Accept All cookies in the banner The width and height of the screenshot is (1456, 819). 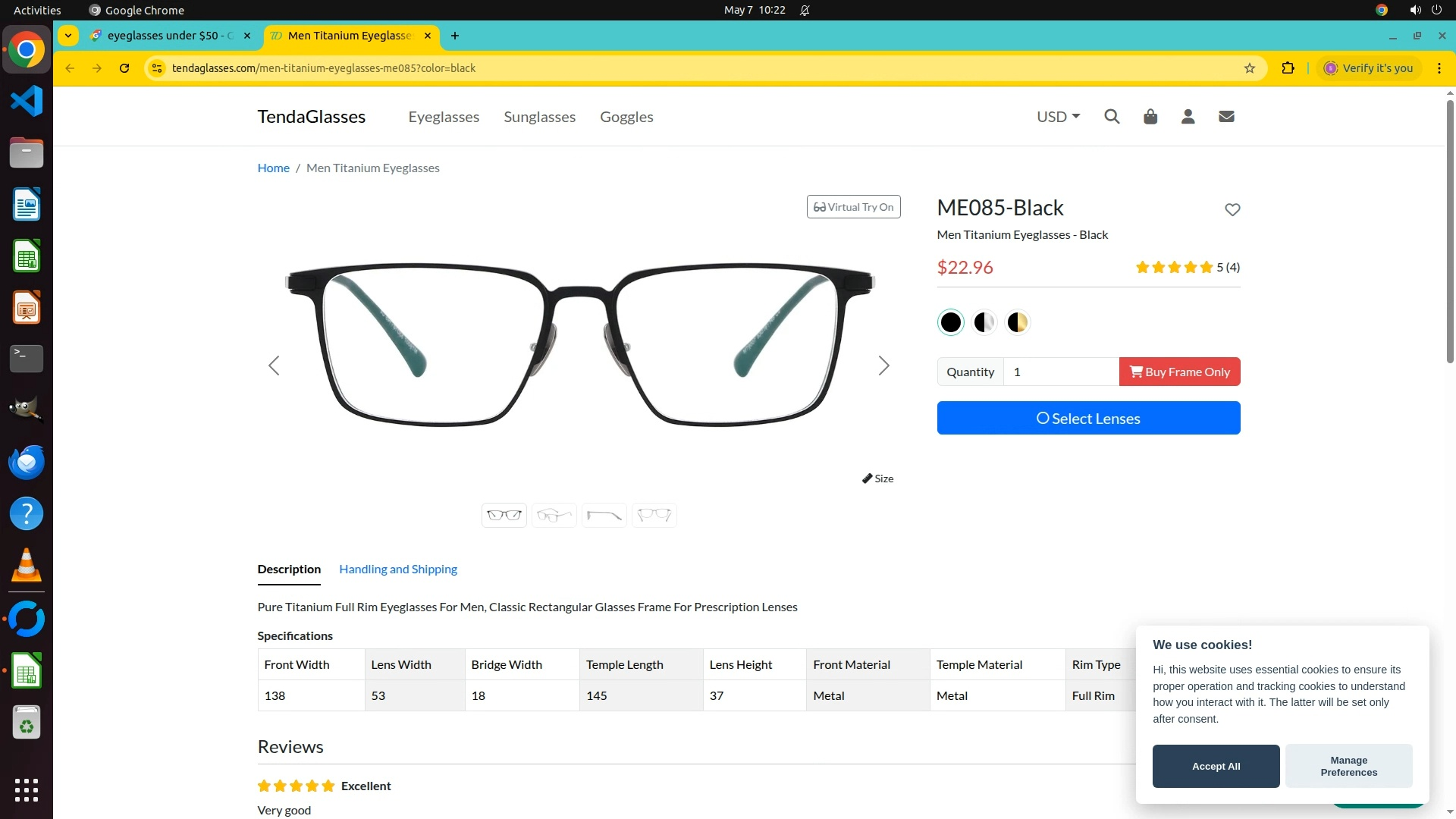(x=1216, y=766)
